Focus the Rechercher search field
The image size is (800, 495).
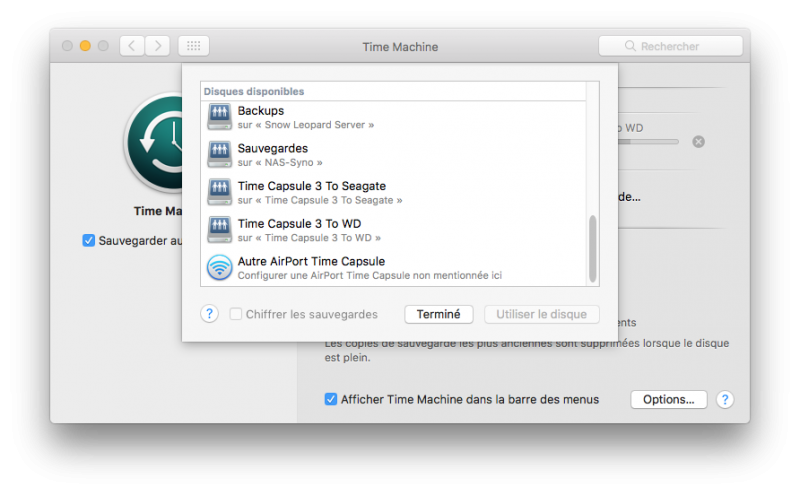[670, 46]
